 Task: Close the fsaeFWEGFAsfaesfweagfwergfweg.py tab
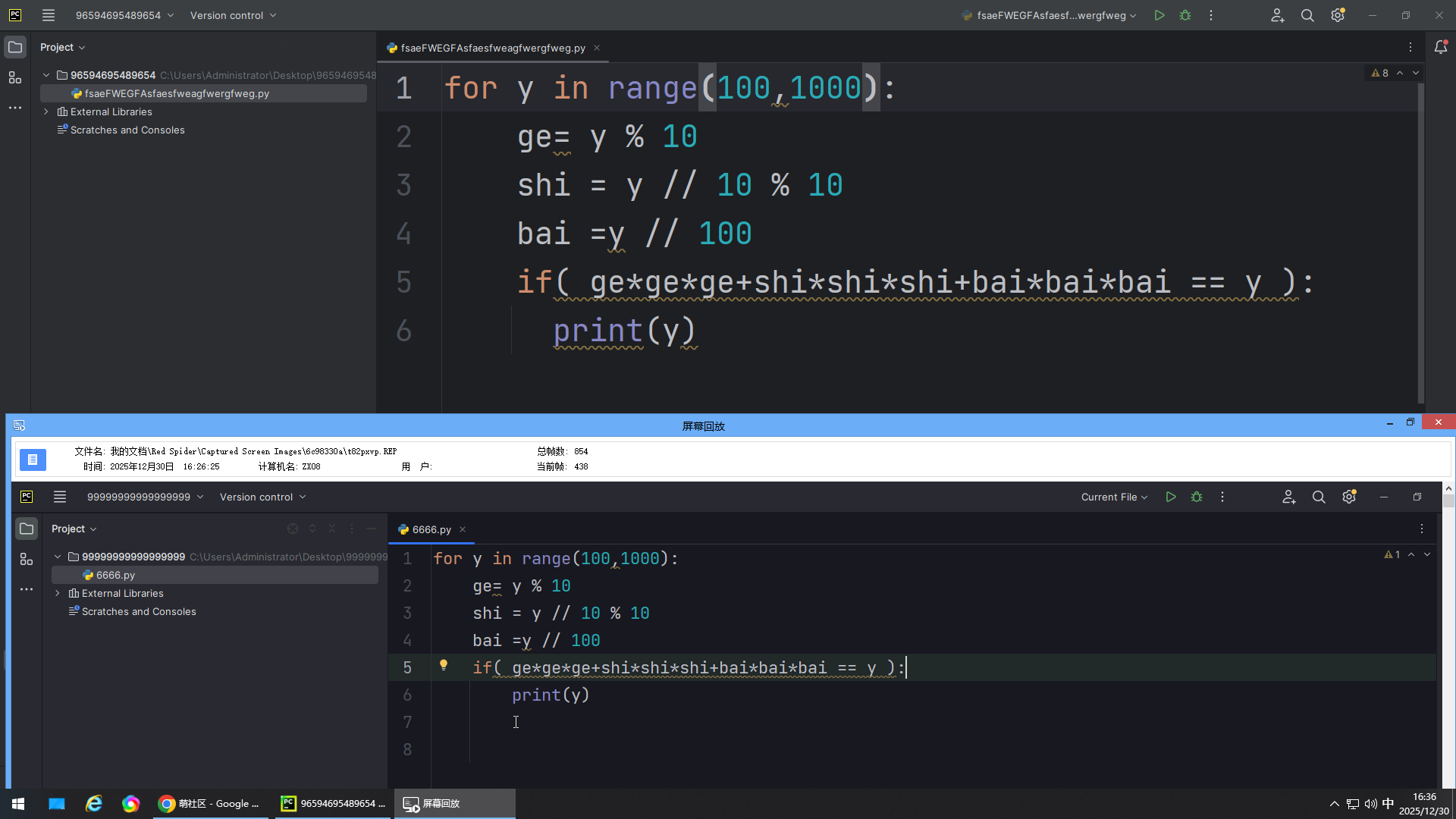[x=597, y=48]
